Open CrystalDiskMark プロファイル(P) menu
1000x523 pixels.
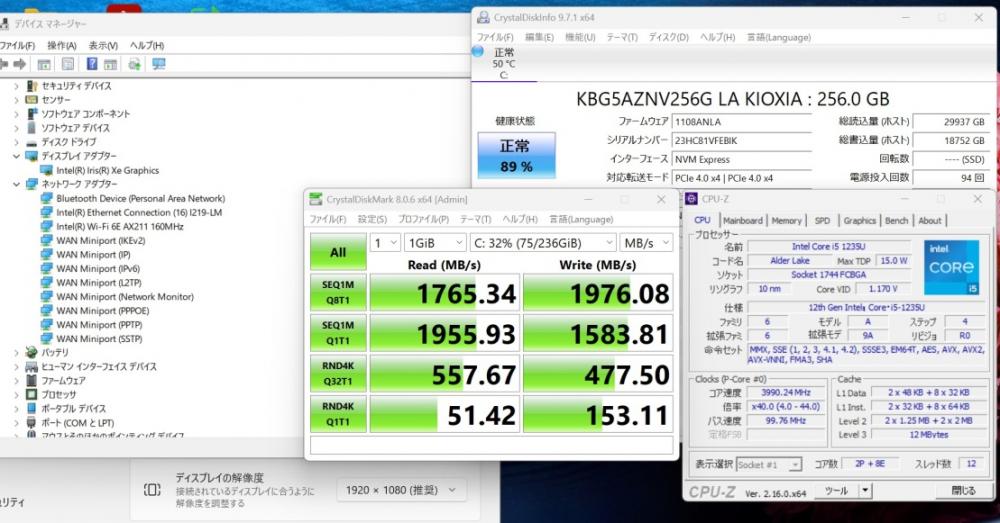point(423,219)
